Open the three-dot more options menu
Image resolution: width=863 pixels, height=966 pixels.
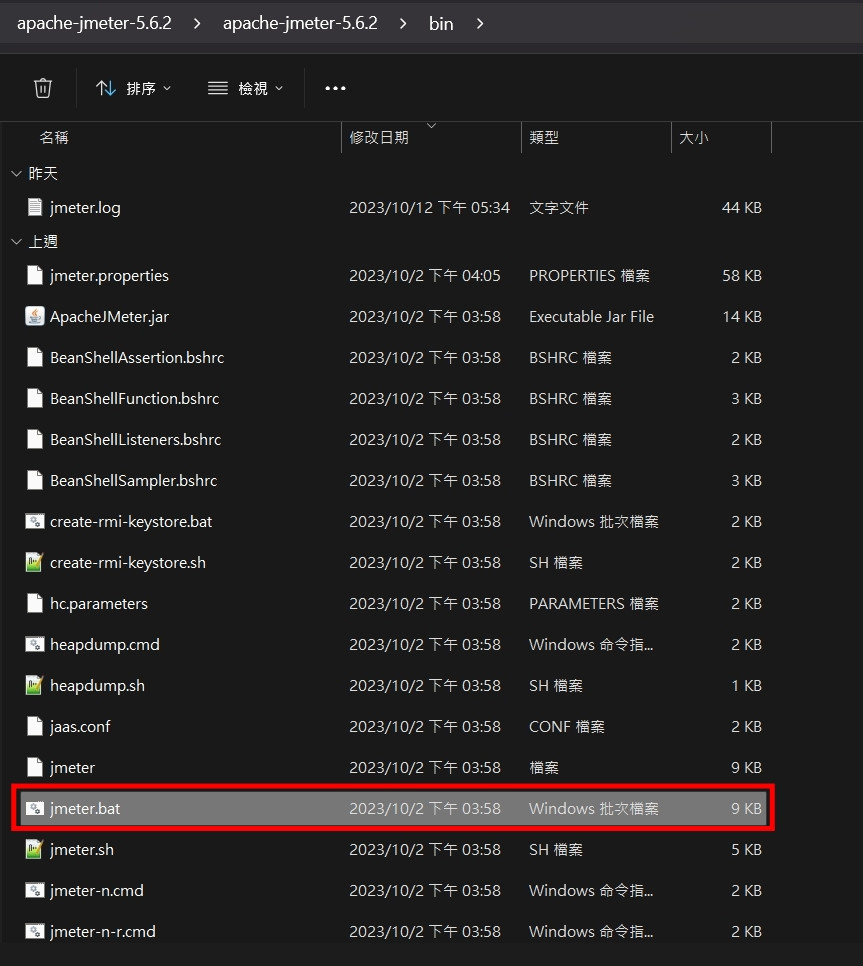pos(335,88)
